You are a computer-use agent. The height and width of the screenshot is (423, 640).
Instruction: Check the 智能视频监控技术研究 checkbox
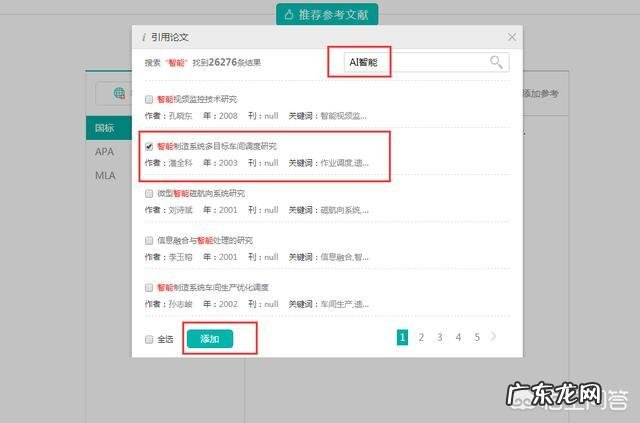point(149,100)
